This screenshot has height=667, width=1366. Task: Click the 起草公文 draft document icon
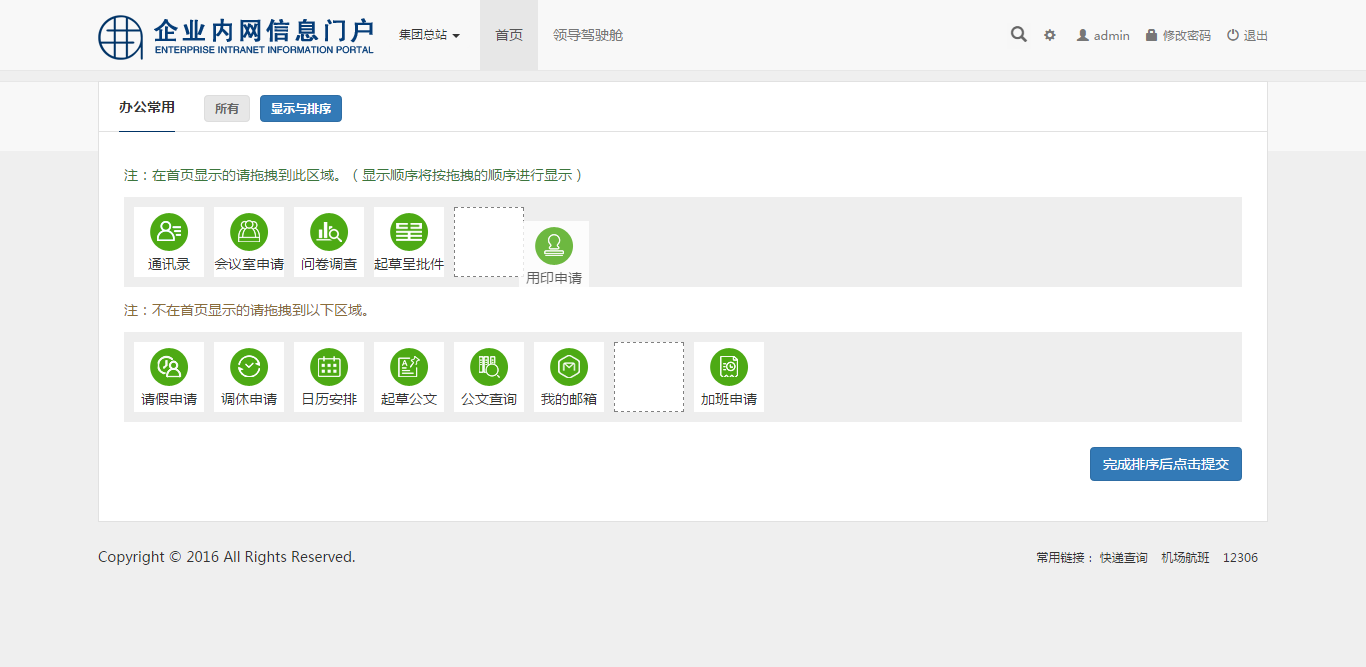click(x=409, y=368)
